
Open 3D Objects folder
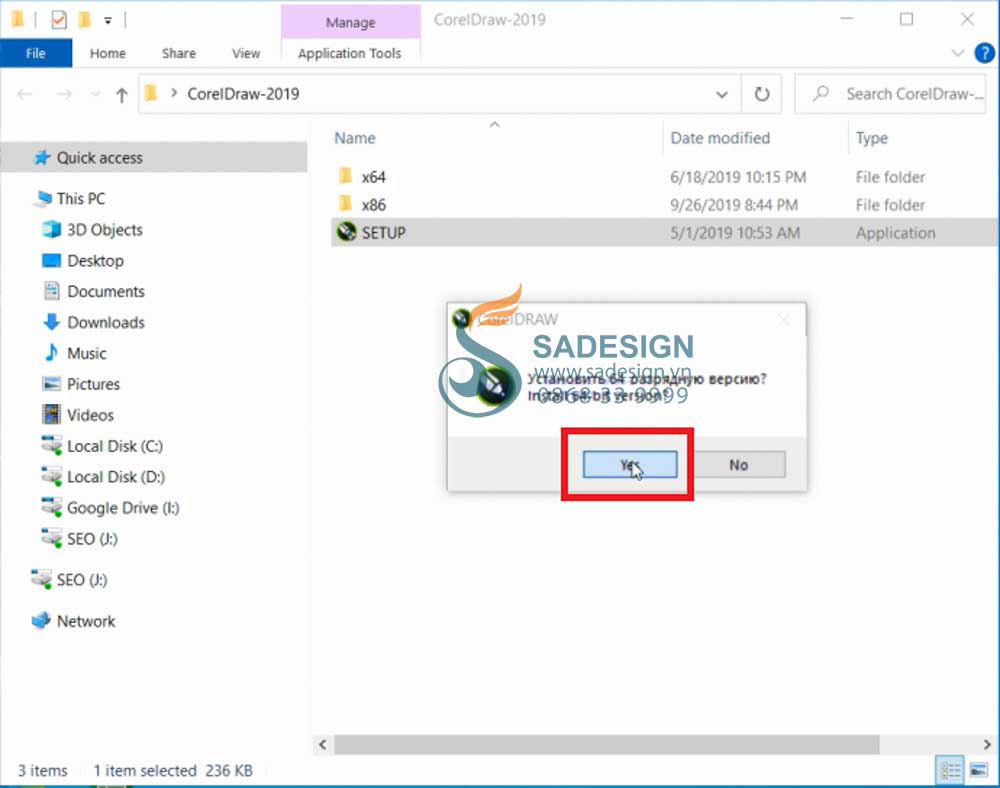pos(105,230)
